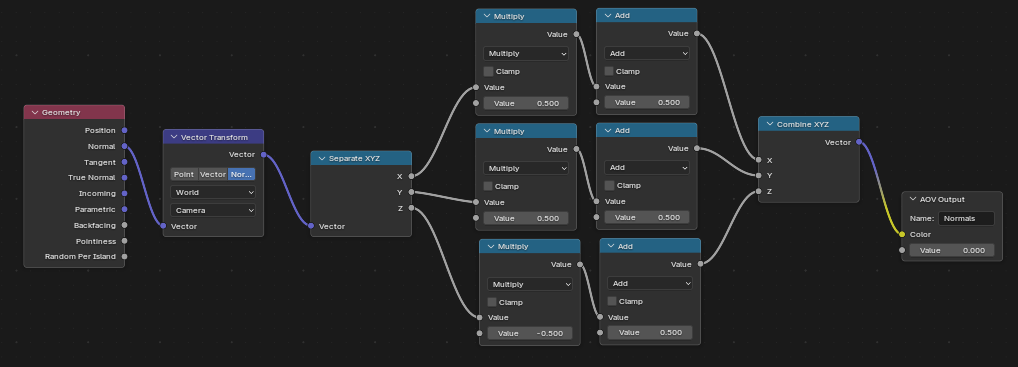Select Vector type in Vector Transform
The width and height of the screenshot is (1018, 367).
[x=212, y=174]
